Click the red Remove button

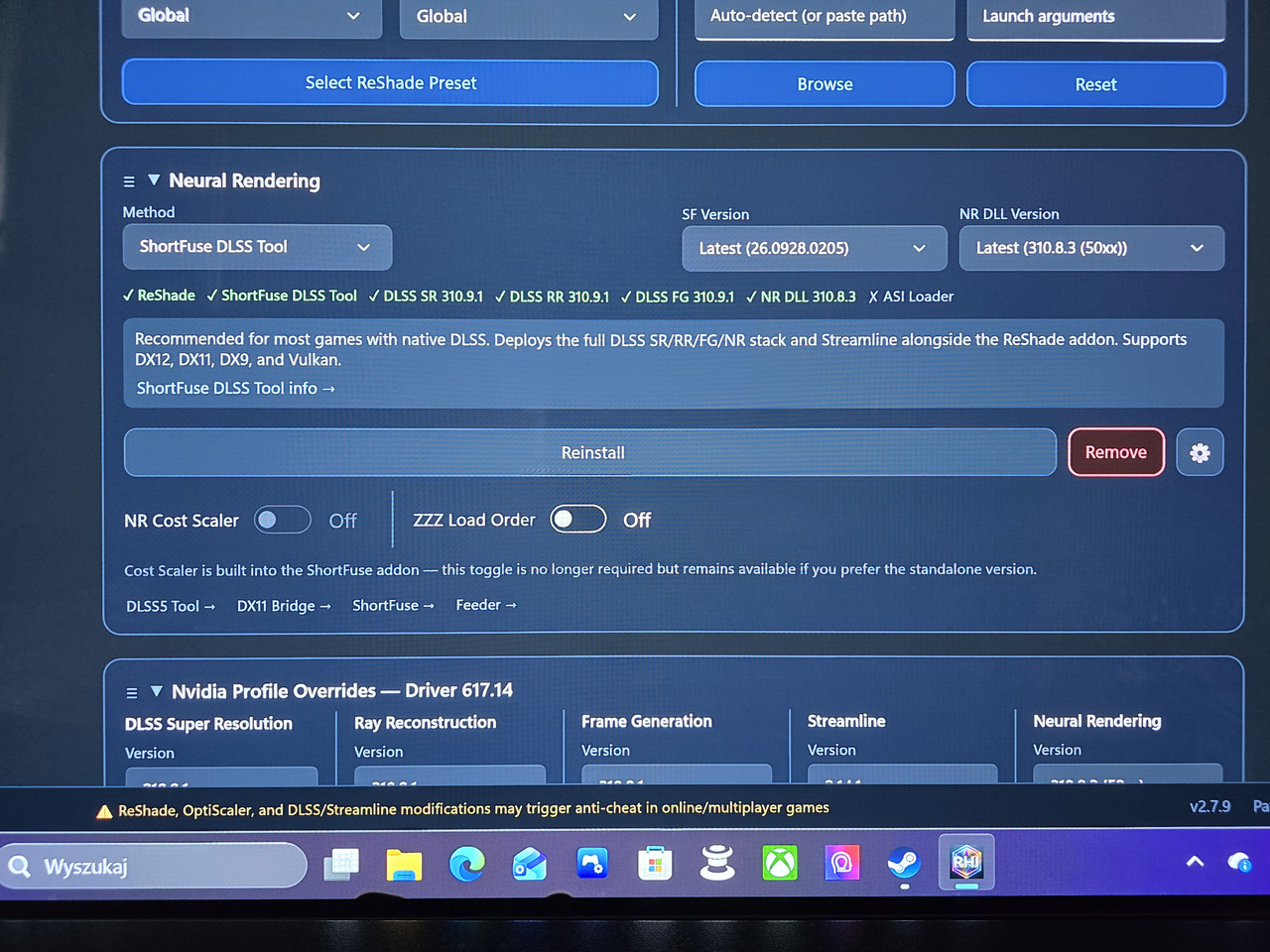(x=1116, y=452)
